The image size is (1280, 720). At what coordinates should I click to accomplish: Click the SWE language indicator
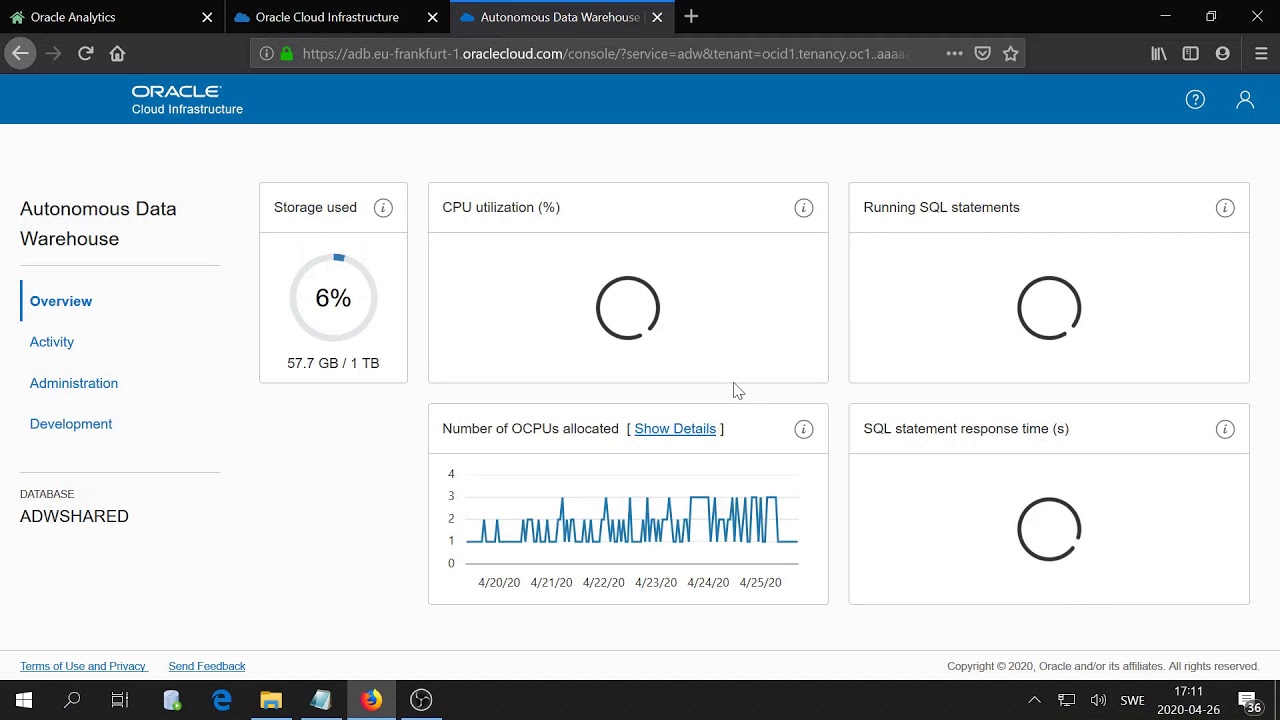[x=1132, y=700]
